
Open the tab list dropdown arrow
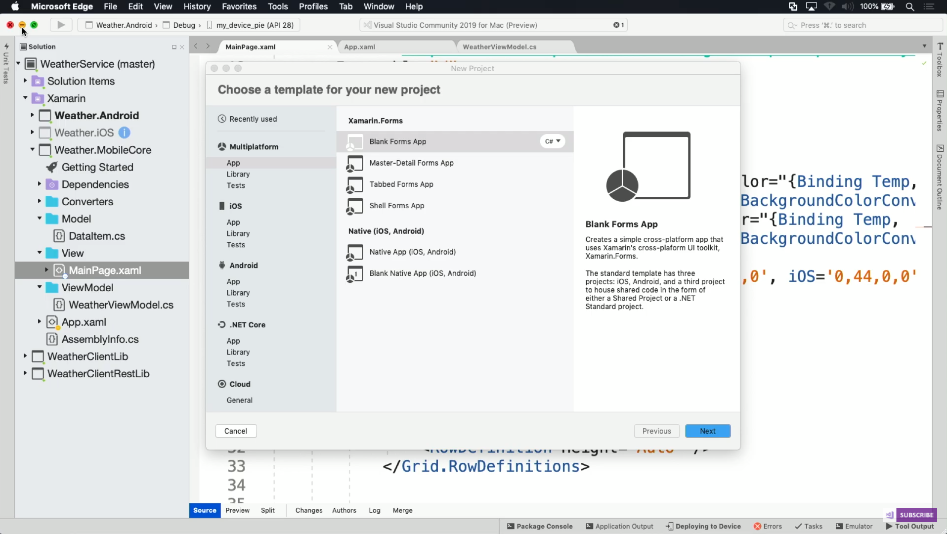924,47
